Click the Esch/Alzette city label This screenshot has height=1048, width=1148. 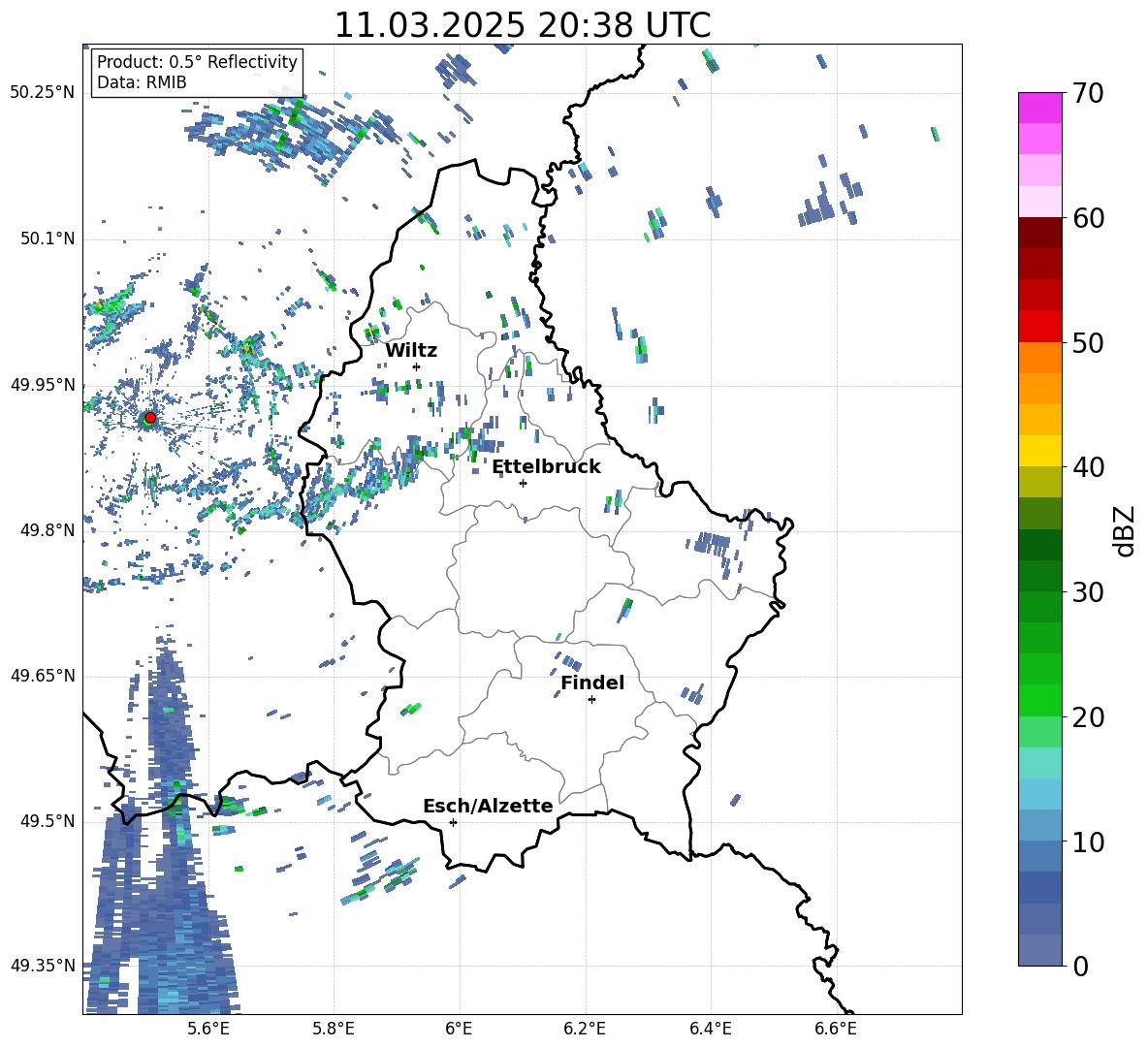488,806
